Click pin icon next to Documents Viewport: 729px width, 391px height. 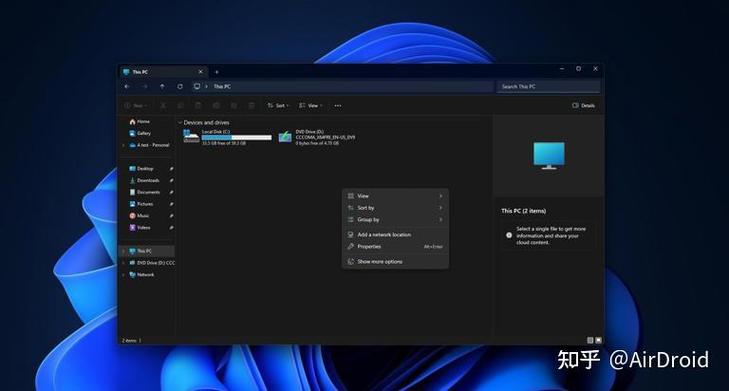171,192
